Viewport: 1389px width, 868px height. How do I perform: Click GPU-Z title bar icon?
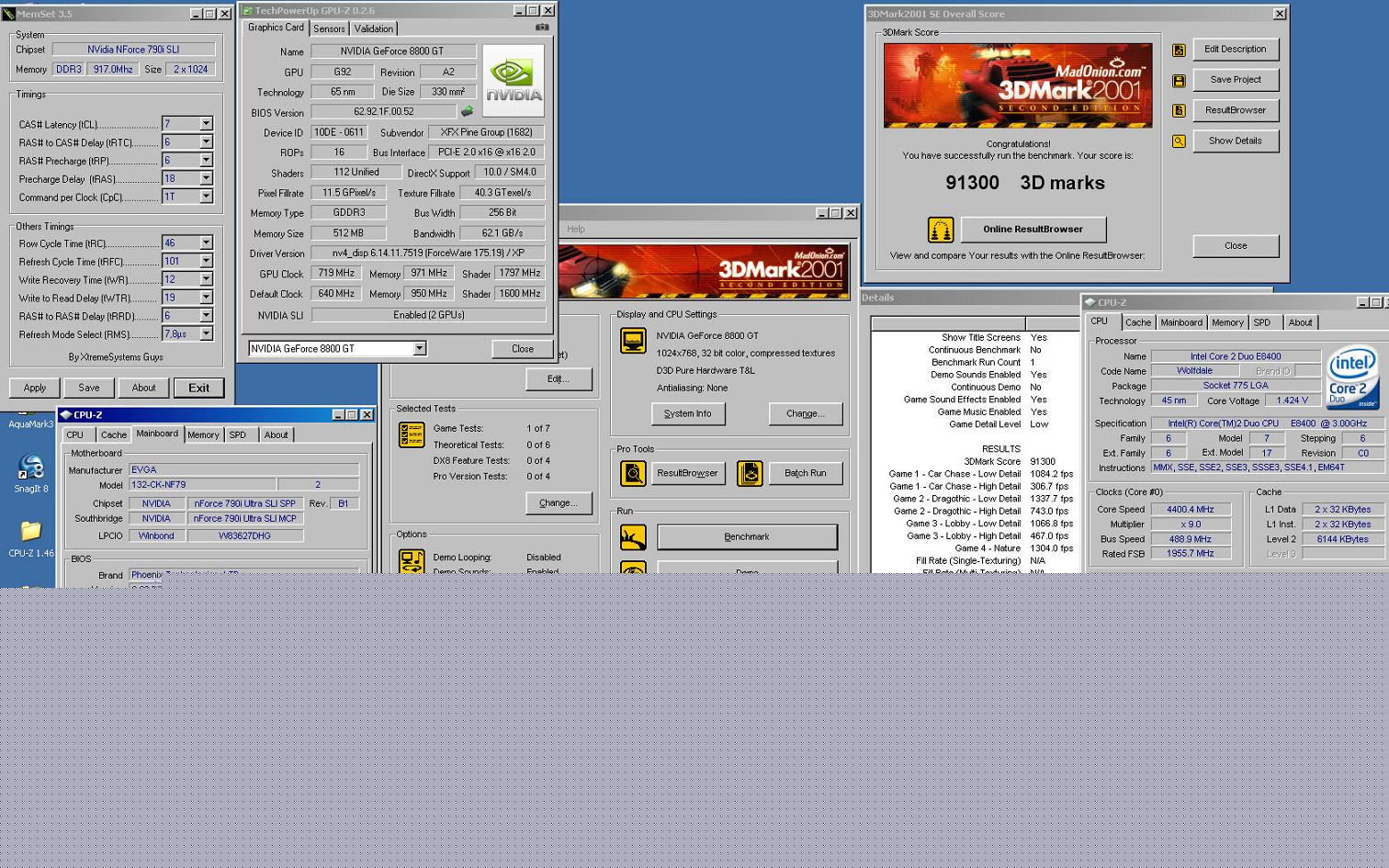(x=247, y=10)
